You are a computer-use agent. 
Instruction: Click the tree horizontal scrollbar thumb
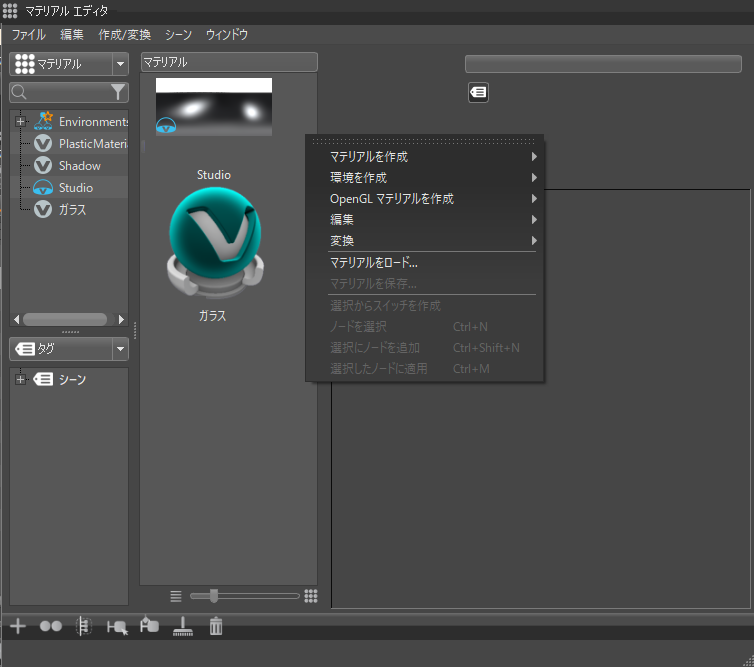(x=65, y=319)
